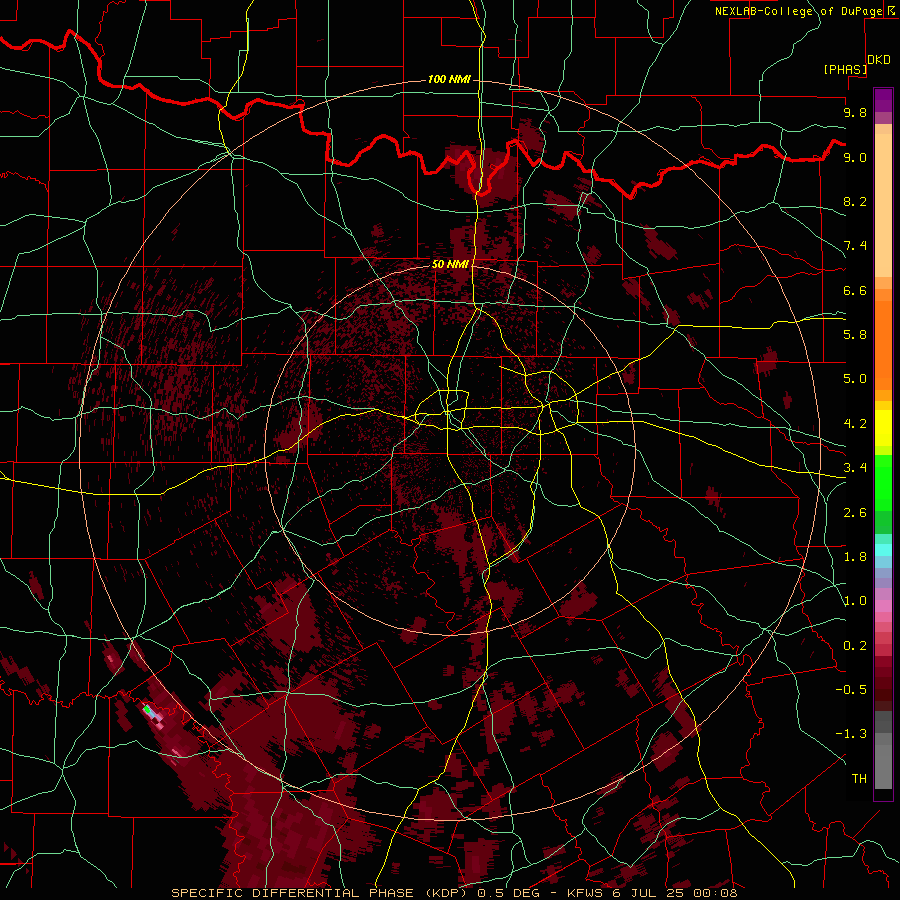Select the 5.0 value on color scale
This screenshot has height=900, width=900.
[x=855, y=379]
